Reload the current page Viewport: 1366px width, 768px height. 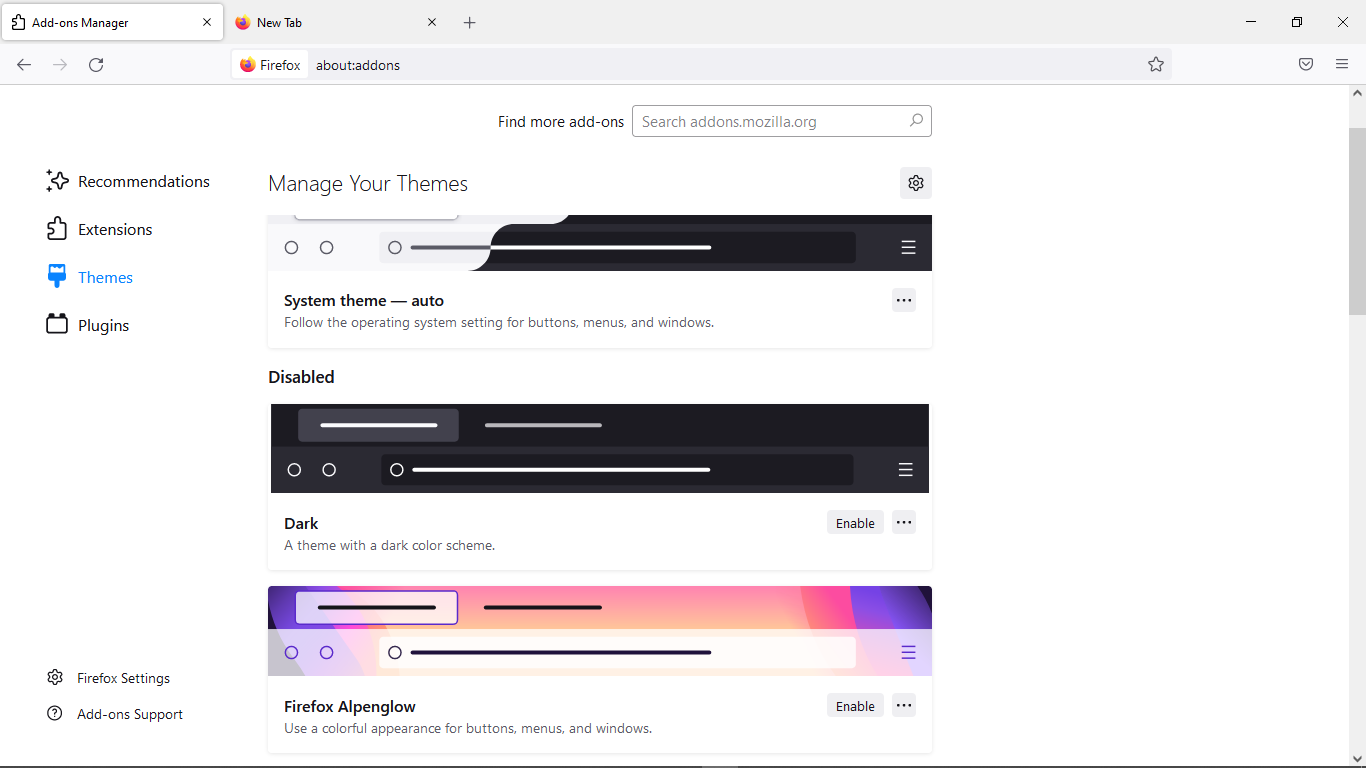click(96, 65)
